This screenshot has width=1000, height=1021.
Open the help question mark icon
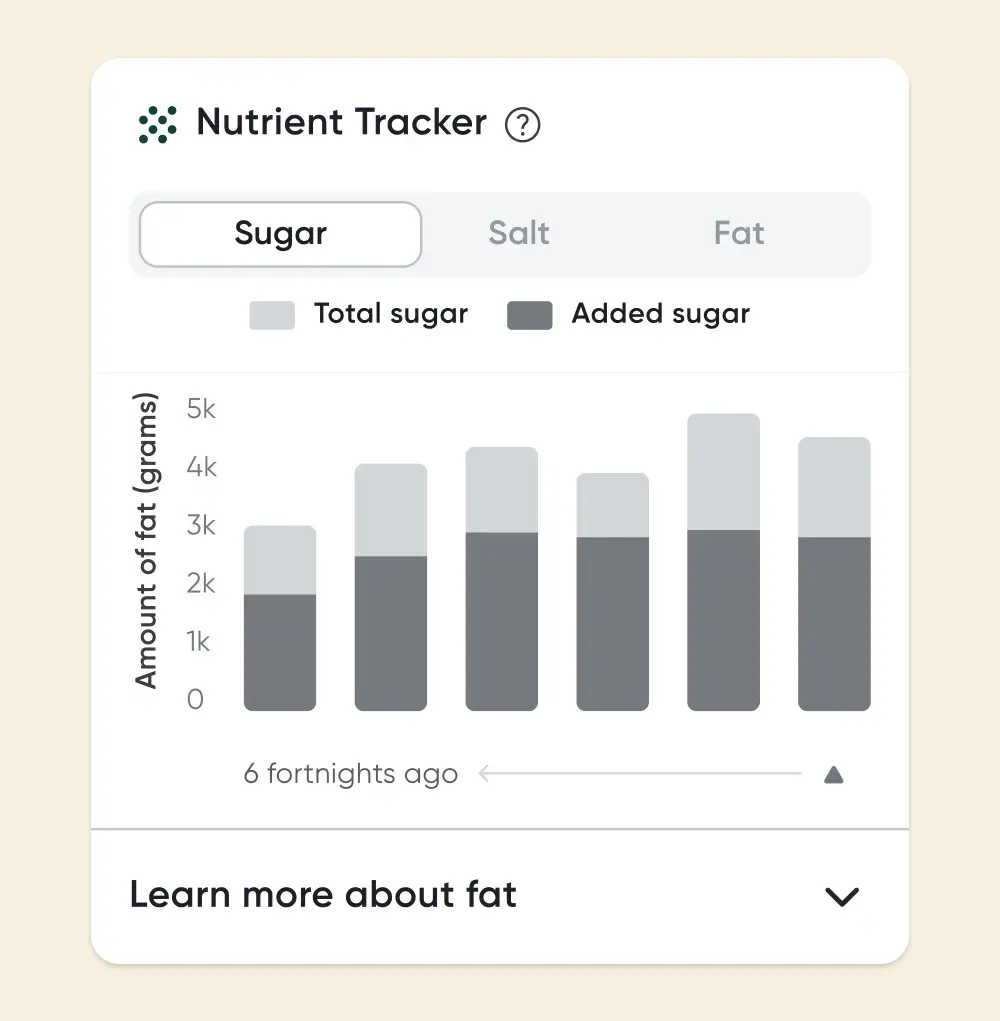point(522,125)
